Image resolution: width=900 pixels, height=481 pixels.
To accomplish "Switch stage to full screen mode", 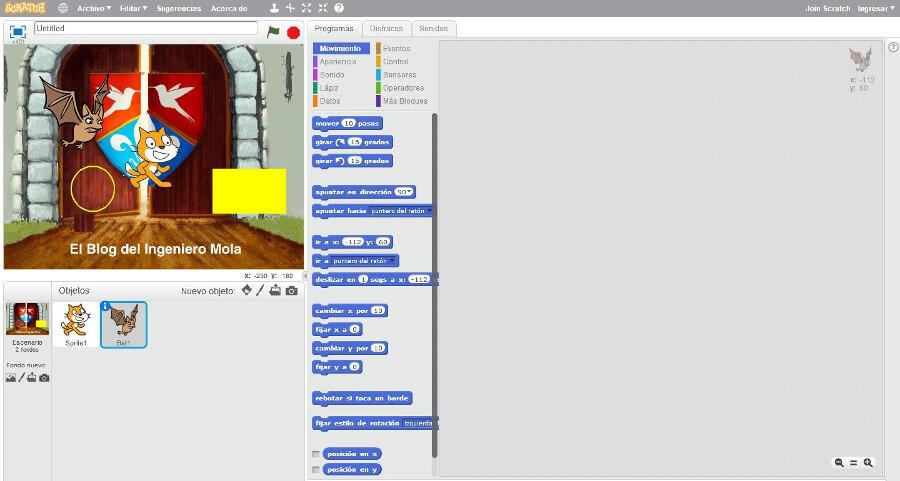I will 18,32.
